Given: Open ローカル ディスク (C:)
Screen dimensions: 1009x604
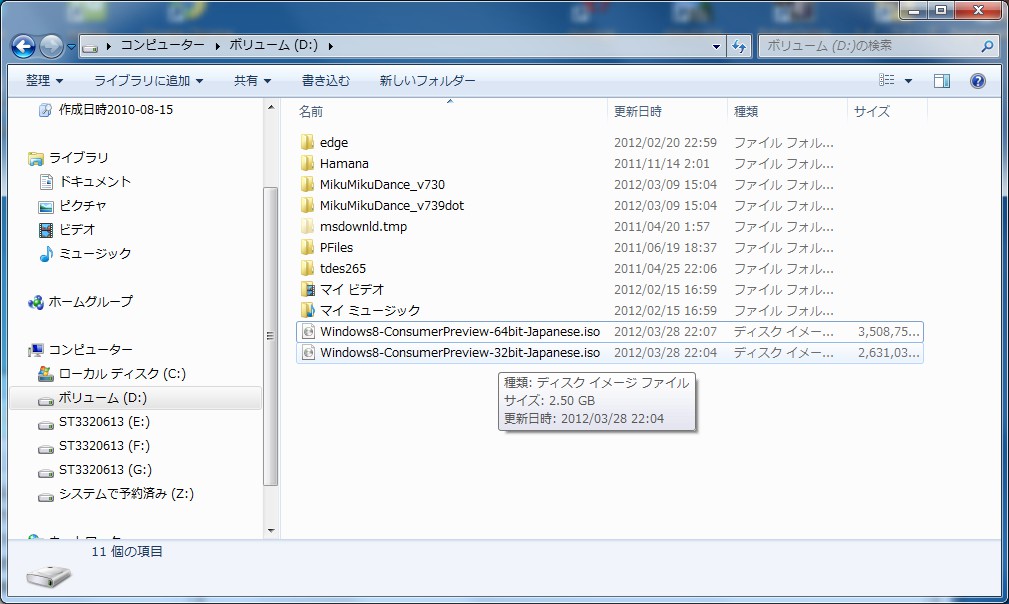Looking at the screenshot, I should [x=122, y=374].
